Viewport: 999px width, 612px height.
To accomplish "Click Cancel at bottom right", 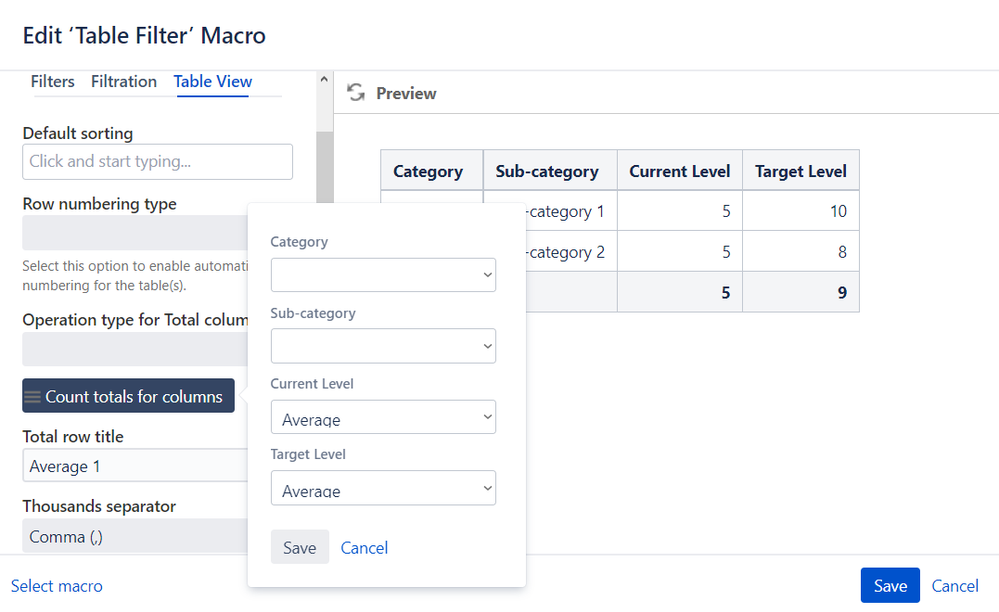I will point(954,586).
